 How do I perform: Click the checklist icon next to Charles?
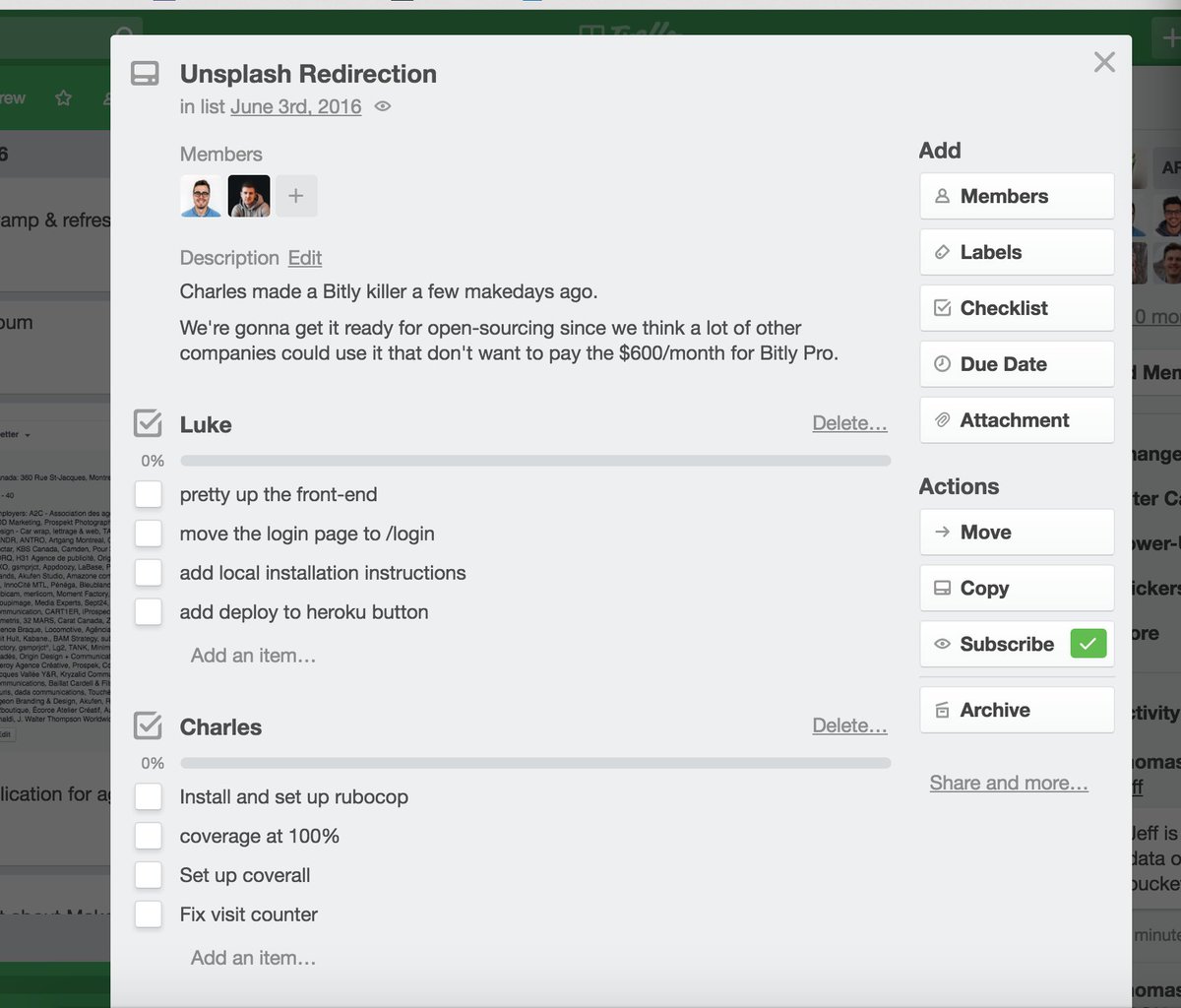click(148, 726)
